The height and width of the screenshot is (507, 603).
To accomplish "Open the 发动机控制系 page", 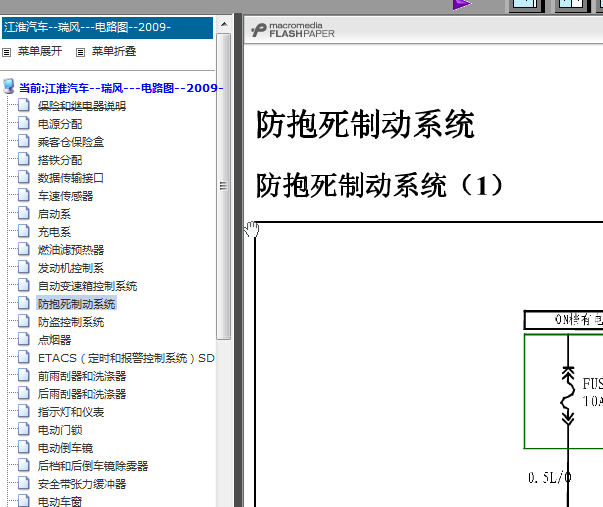I will (x=71, y=268).
